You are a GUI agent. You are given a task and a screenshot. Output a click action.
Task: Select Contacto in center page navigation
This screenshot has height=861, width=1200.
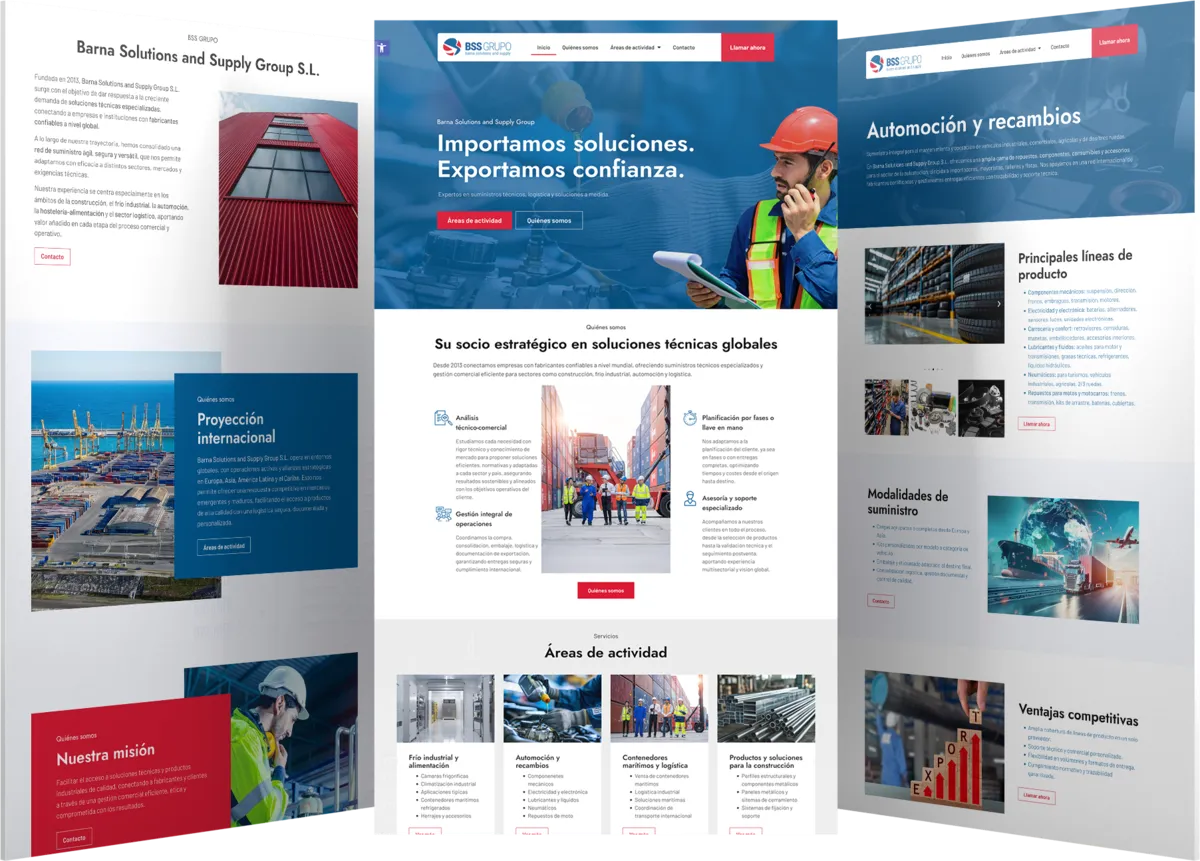(684, 47)
